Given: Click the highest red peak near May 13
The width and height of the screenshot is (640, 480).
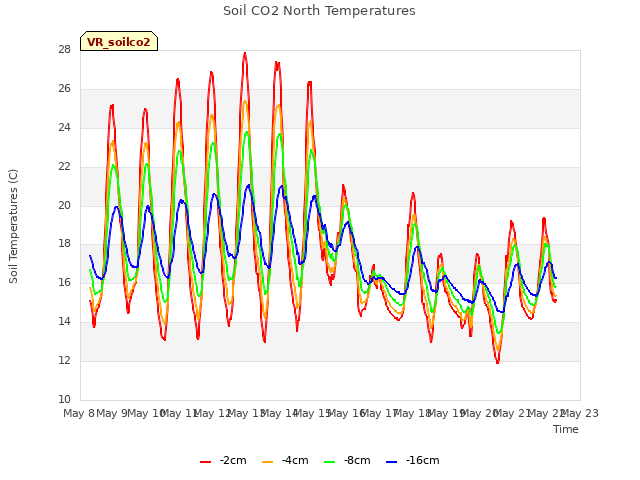Looking at the screenshot, I should click(x=245, y=53).
